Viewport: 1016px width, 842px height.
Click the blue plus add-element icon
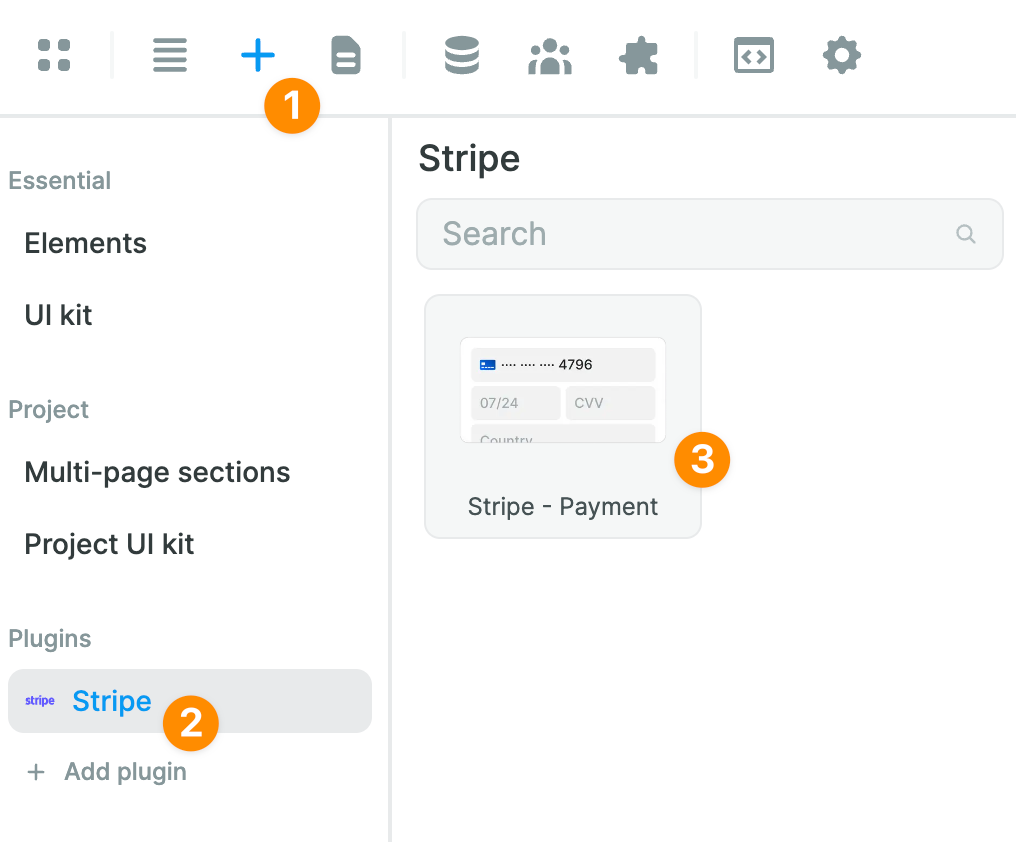tap(258, 55)
